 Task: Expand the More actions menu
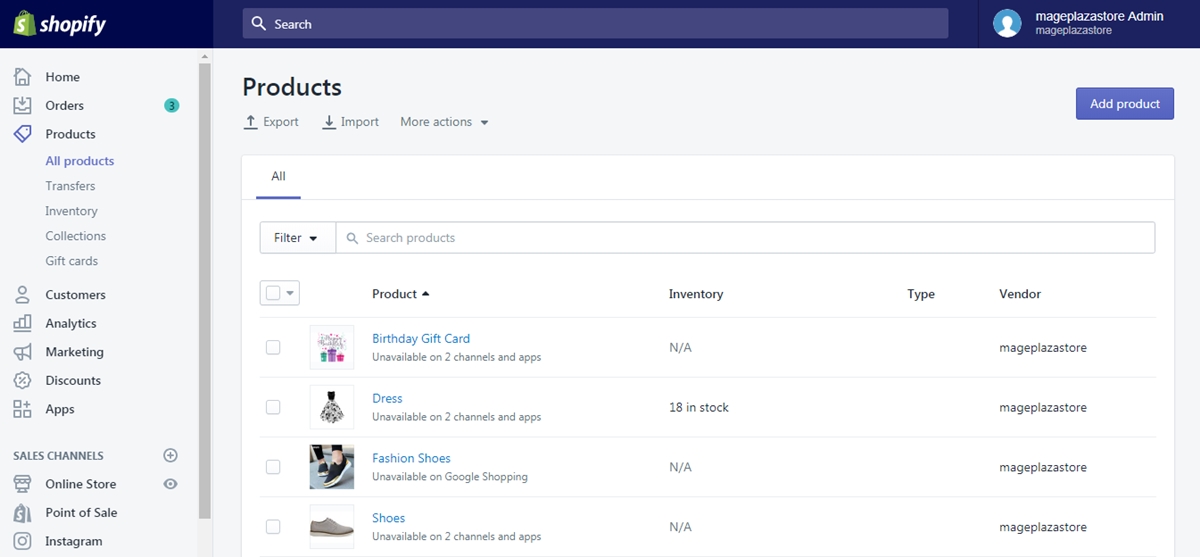coord(444,122)
